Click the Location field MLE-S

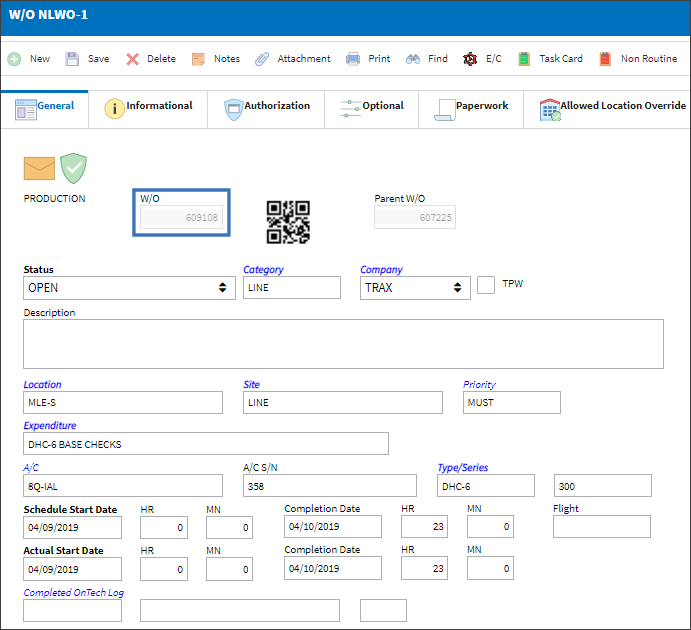tap(123, 403)
